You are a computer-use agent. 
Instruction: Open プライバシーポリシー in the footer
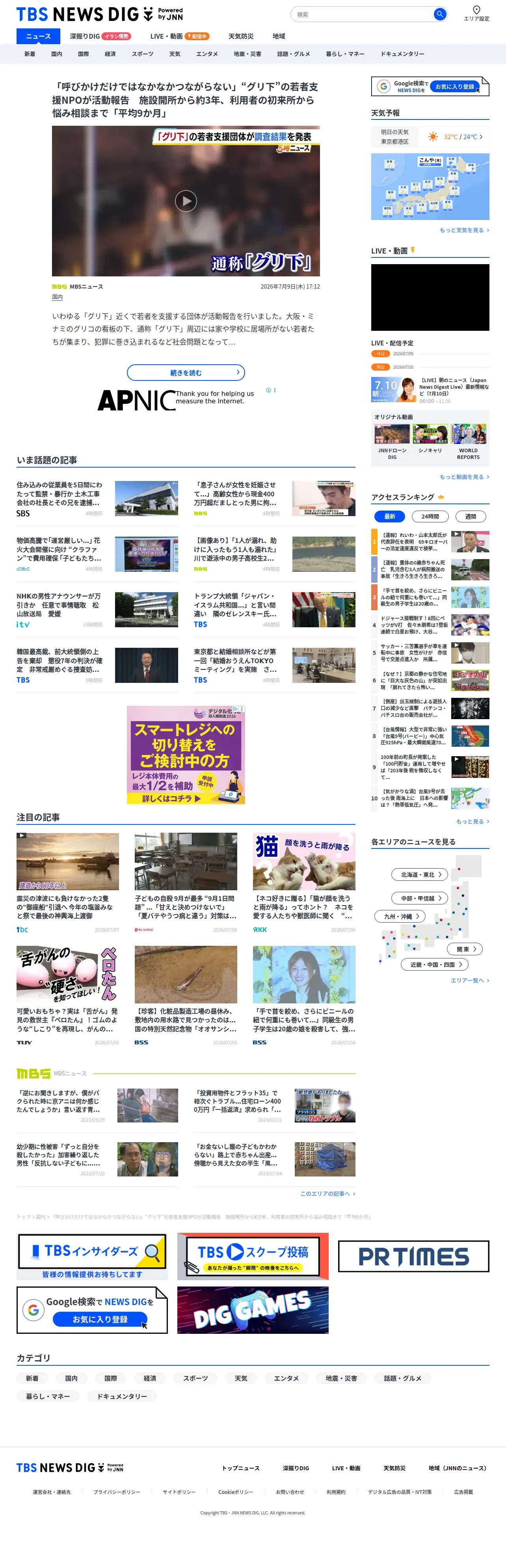point(117,1492)
